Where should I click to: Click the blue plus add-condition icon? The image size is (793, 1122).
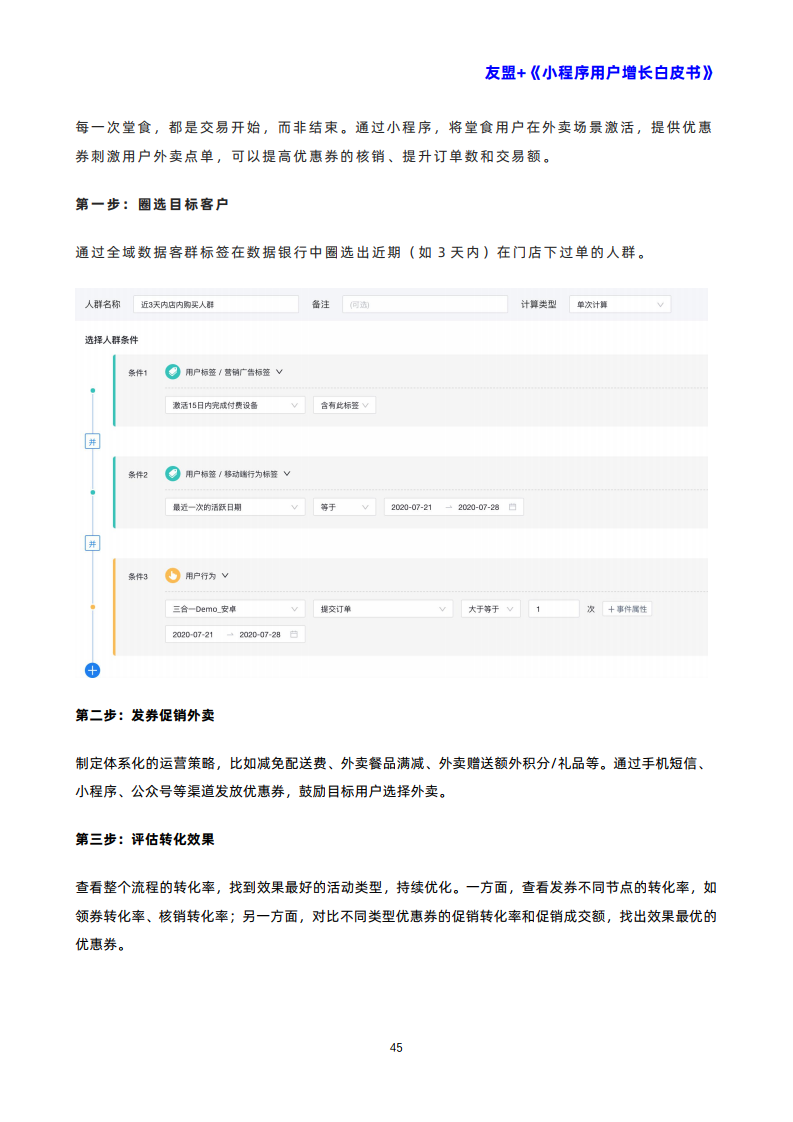coord(92,670)
